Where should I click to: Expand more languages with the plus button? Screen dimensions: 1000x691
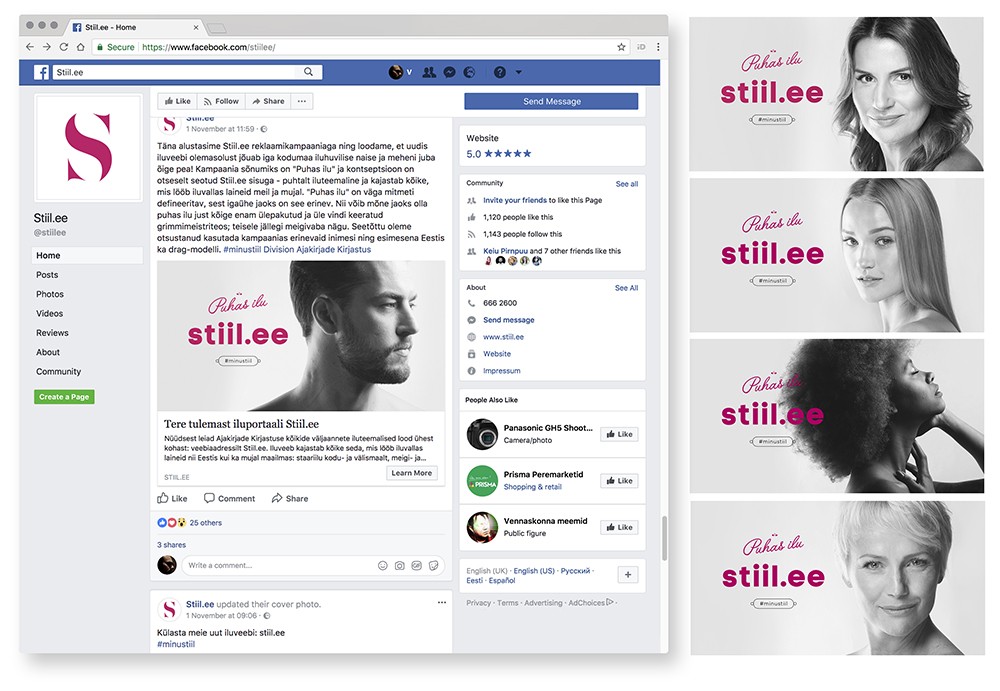[628, 575]
